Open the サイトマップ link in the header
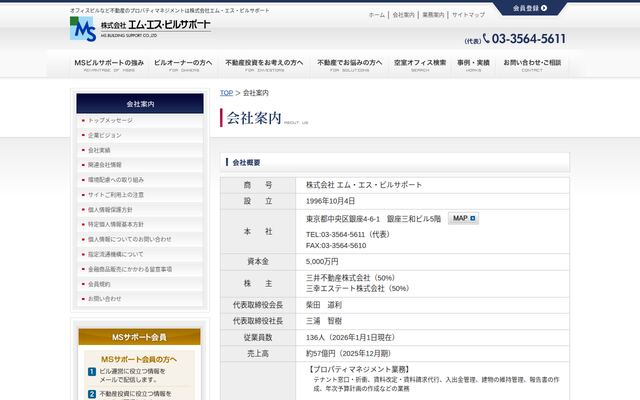Viewport: 640px width, 400px height. [468, 15]
